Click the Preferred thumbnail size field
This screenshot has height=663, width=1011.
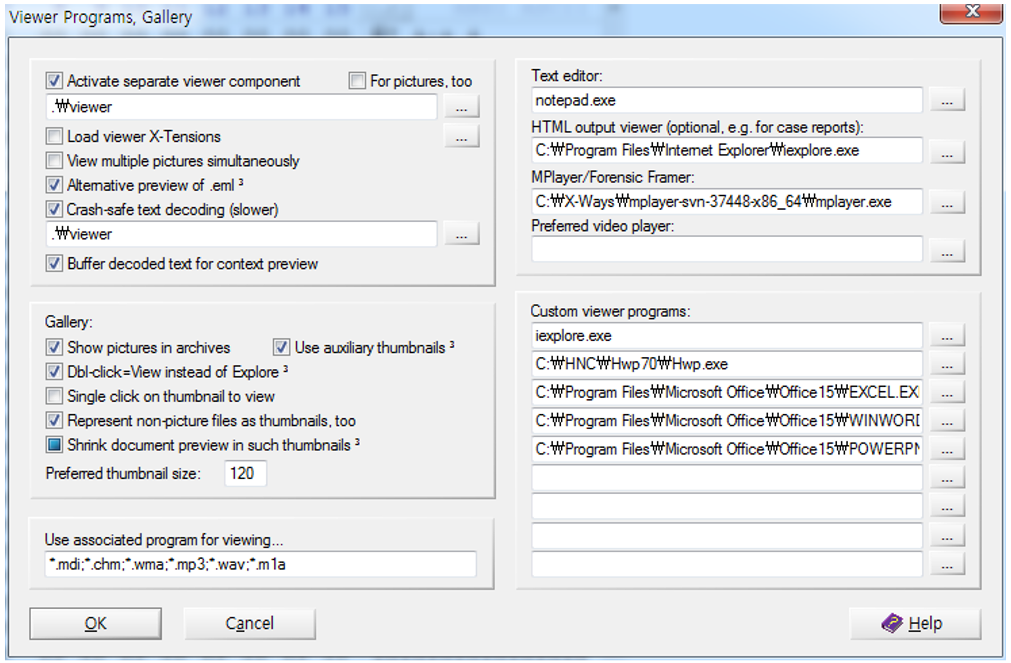pos(245,473)
